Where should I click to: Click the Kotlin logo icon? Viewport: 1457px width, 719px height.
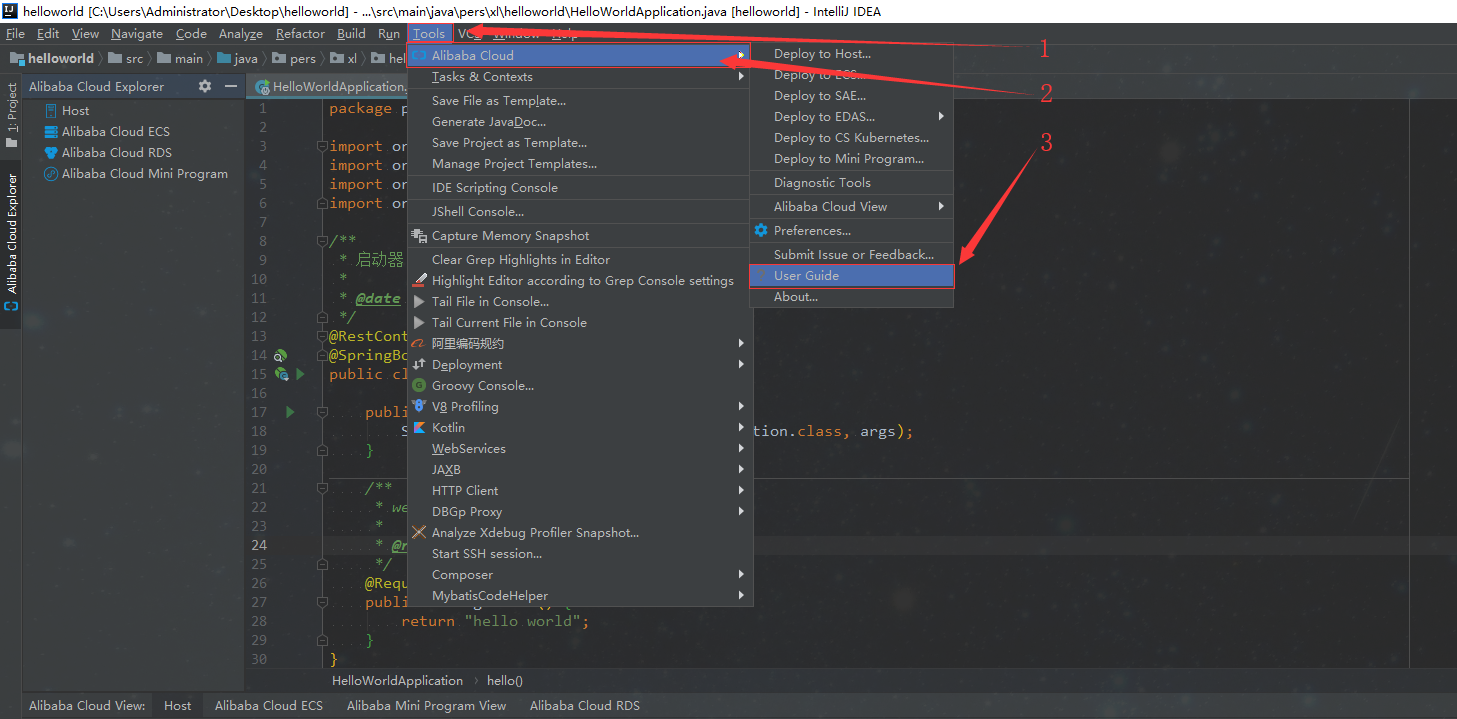pyautogui.click(x=419, y=427)
